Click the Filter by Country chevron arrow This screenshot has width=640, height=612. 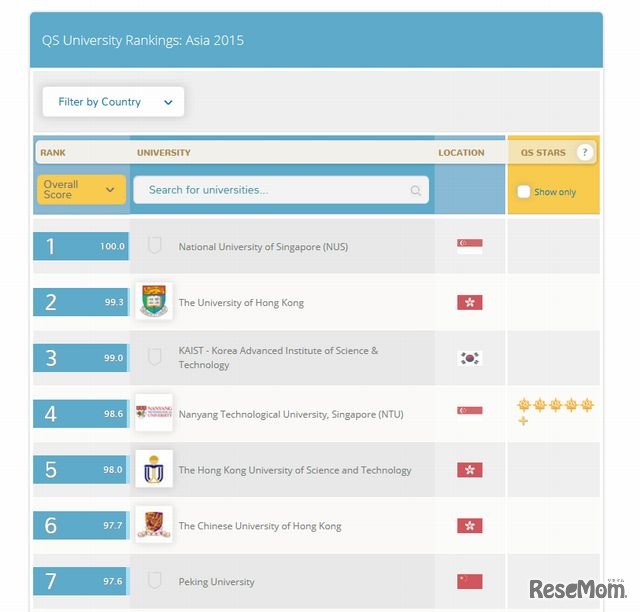[x=168, y=102]
